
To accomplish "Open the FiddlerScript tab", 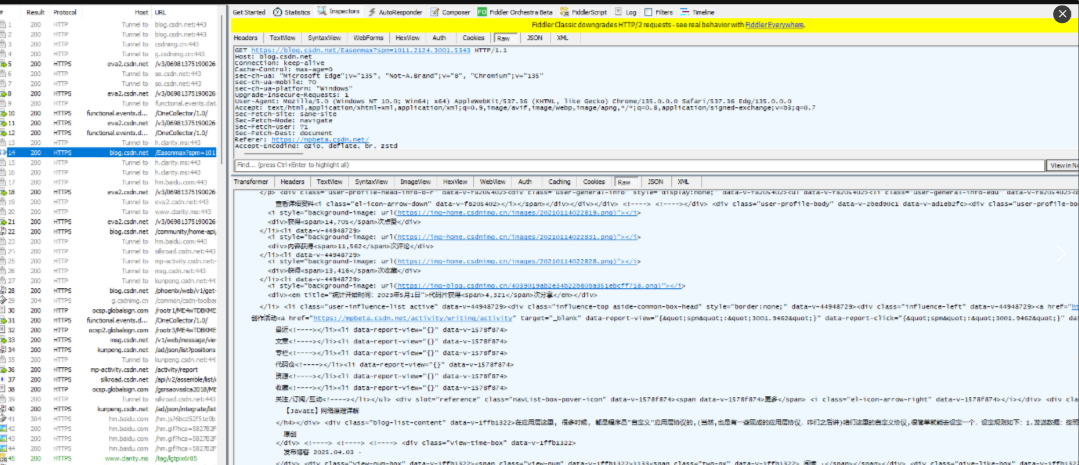I will click(584, 12).
